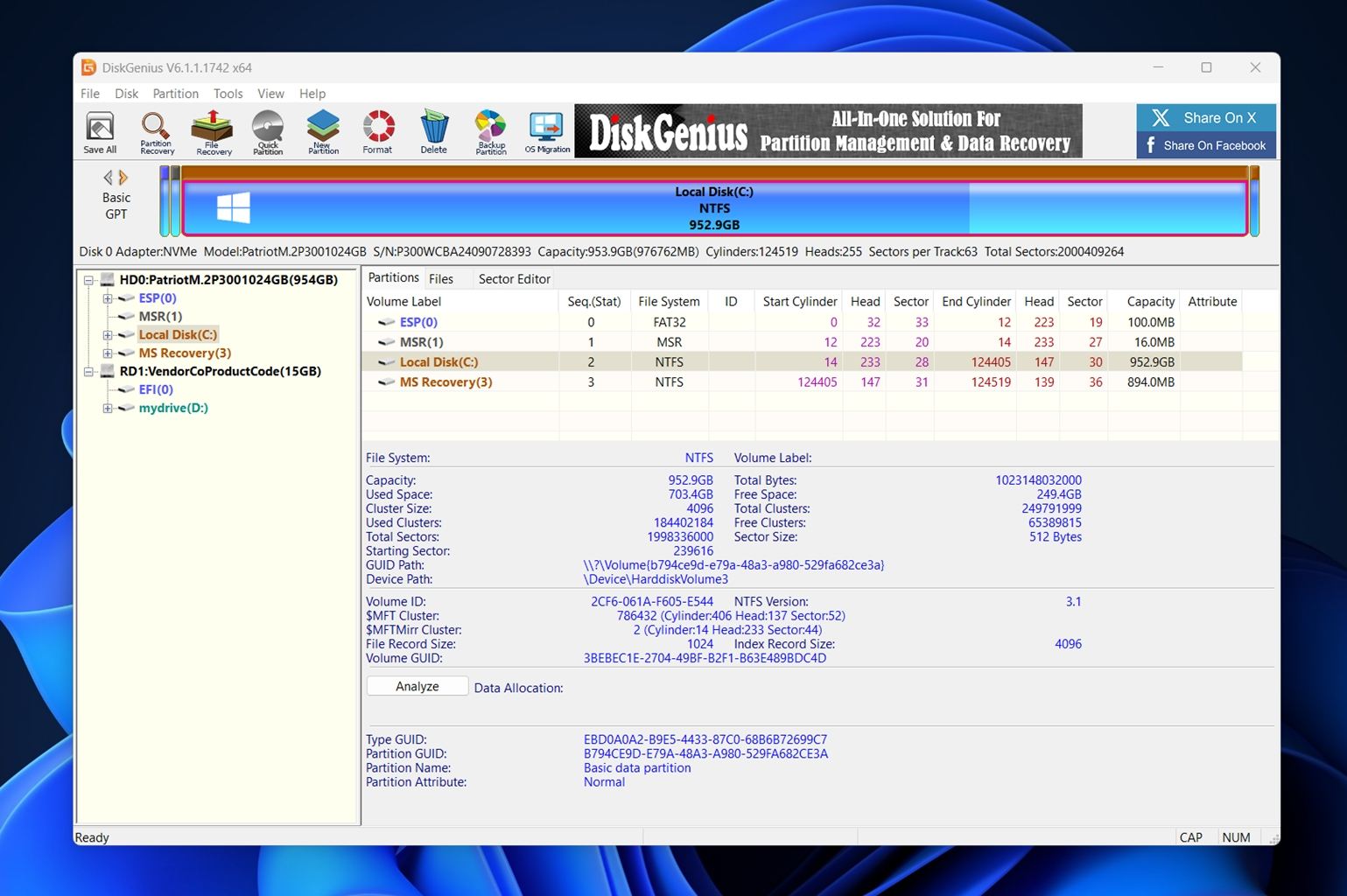This screenshot has height=896, width=1347.
Task: Expand the MS Recovery(3) tree node
Action: pyautogui.click(x=108, y=353)
